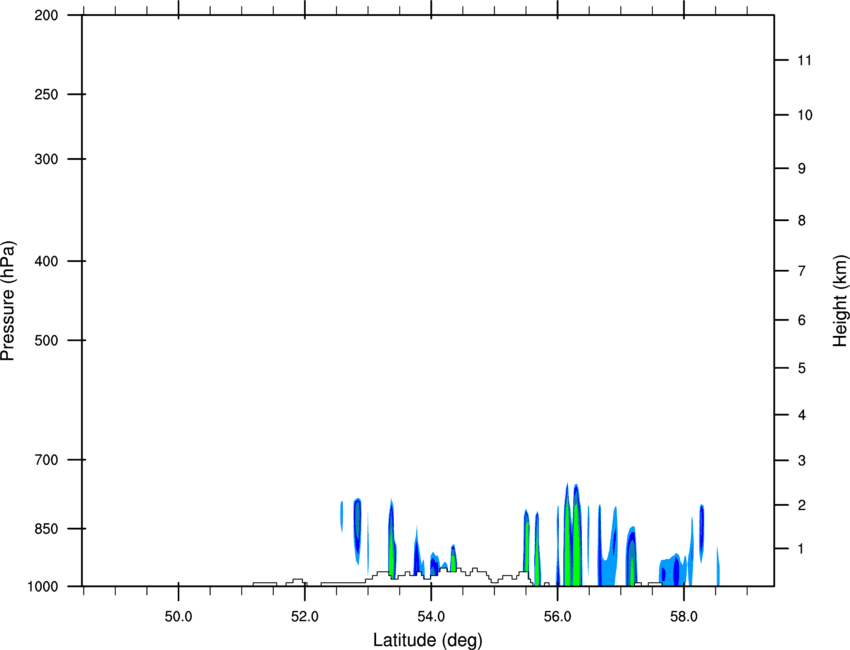Viewport: 850px width, 650px height.
Task: Click the Pressure (hPa) axis title
Action: (x=8, y=301)
